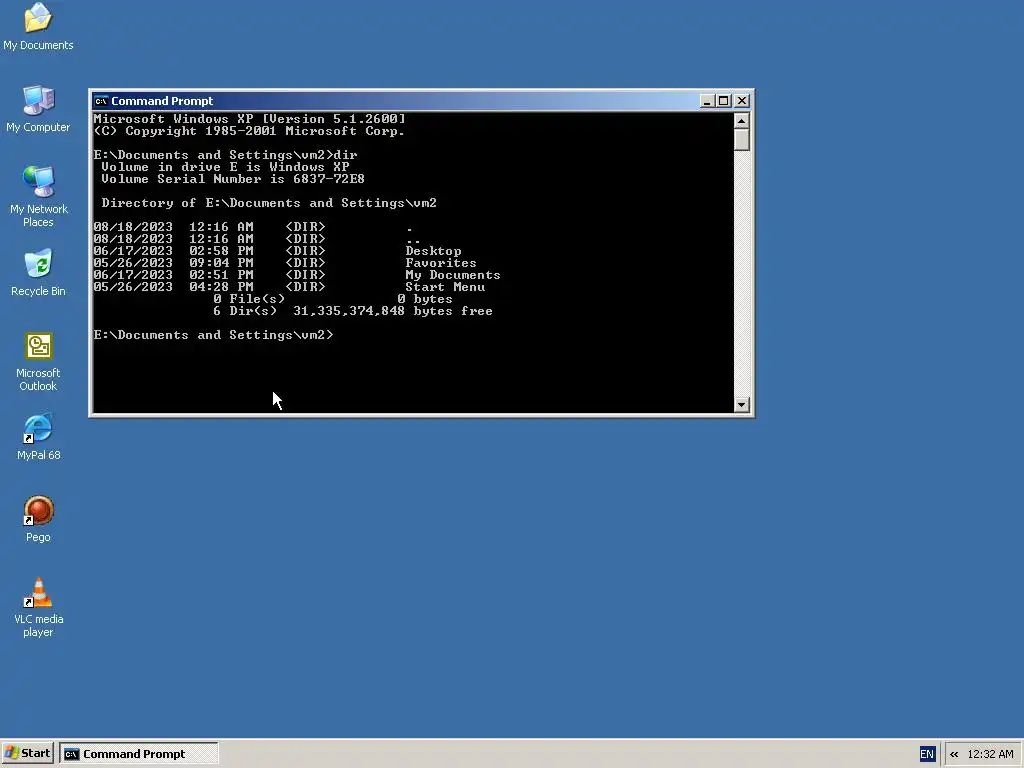
Task: Select My Network Places icon
Action: click(x=38, y=196)
